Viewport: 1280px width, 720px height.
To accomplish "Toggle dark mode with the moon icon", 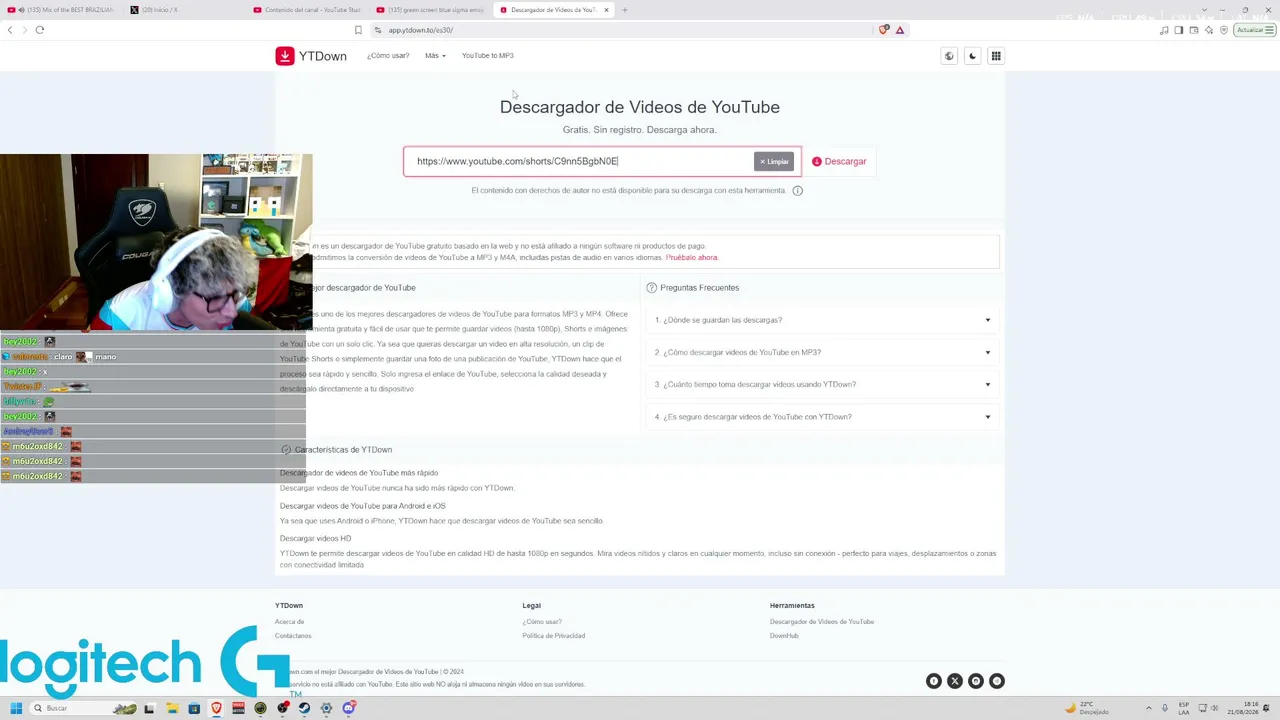I will (x=972, y=56).
